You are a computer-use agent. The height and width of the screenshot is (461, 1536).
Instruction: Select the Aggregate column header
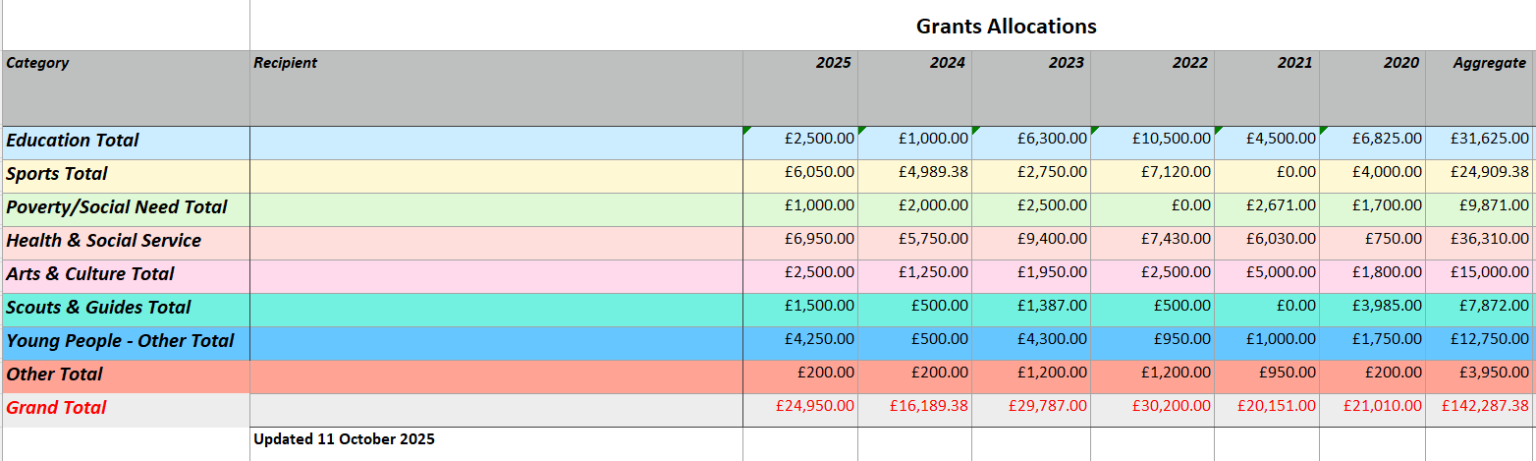tap(1489, 63)
